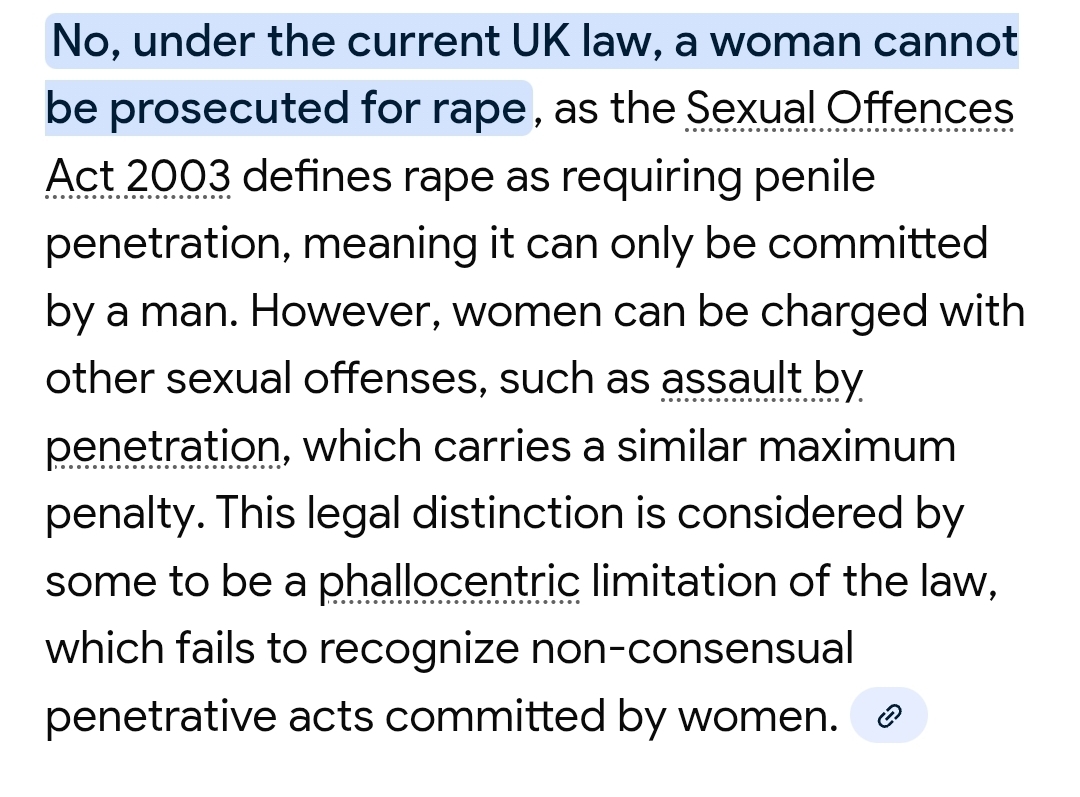Click the words 'limitation of the law'
The width and height of the screenshot is (1080, 797).
click(793, 581)
